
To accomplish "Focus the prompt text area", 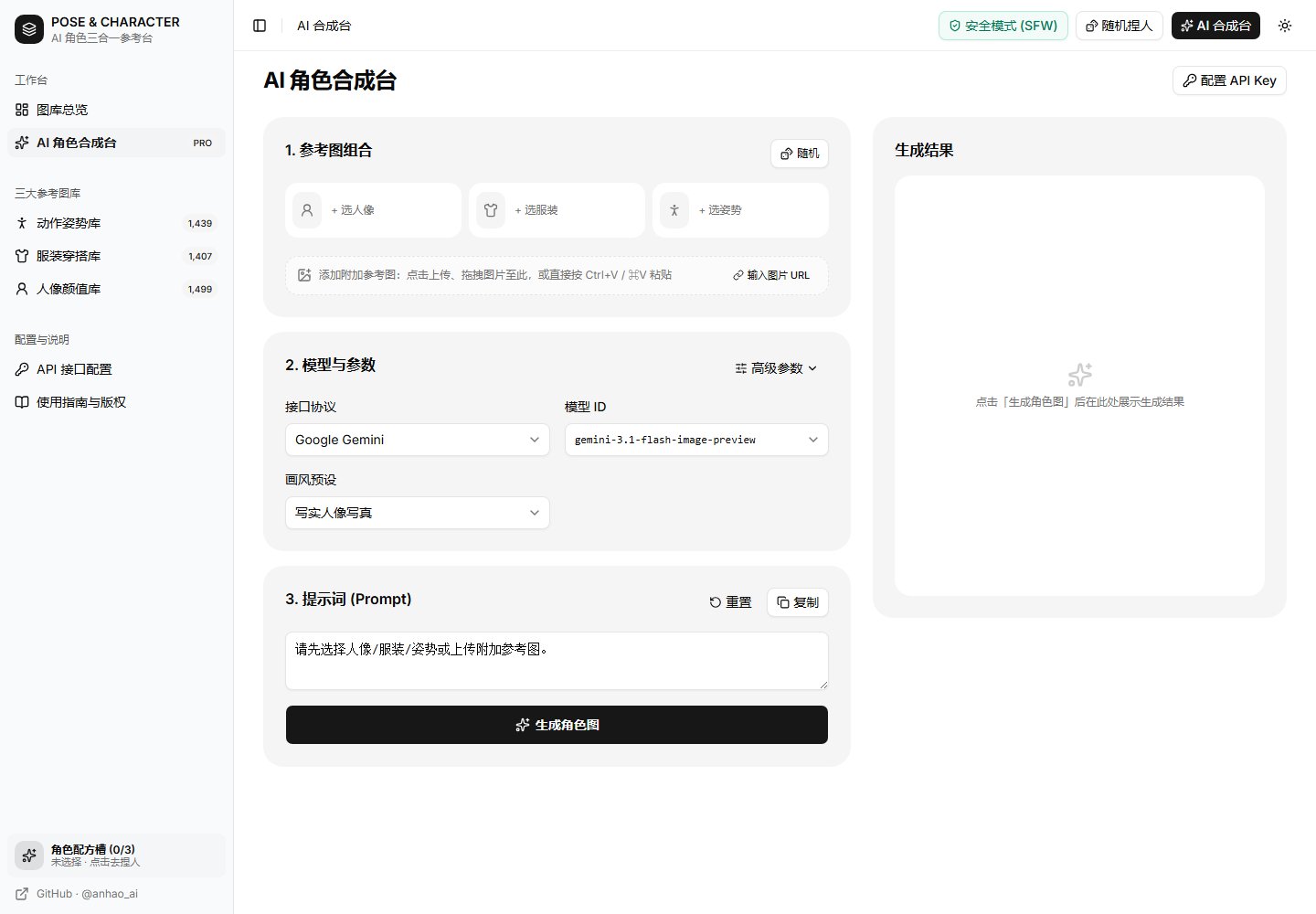I will point(557,661).
